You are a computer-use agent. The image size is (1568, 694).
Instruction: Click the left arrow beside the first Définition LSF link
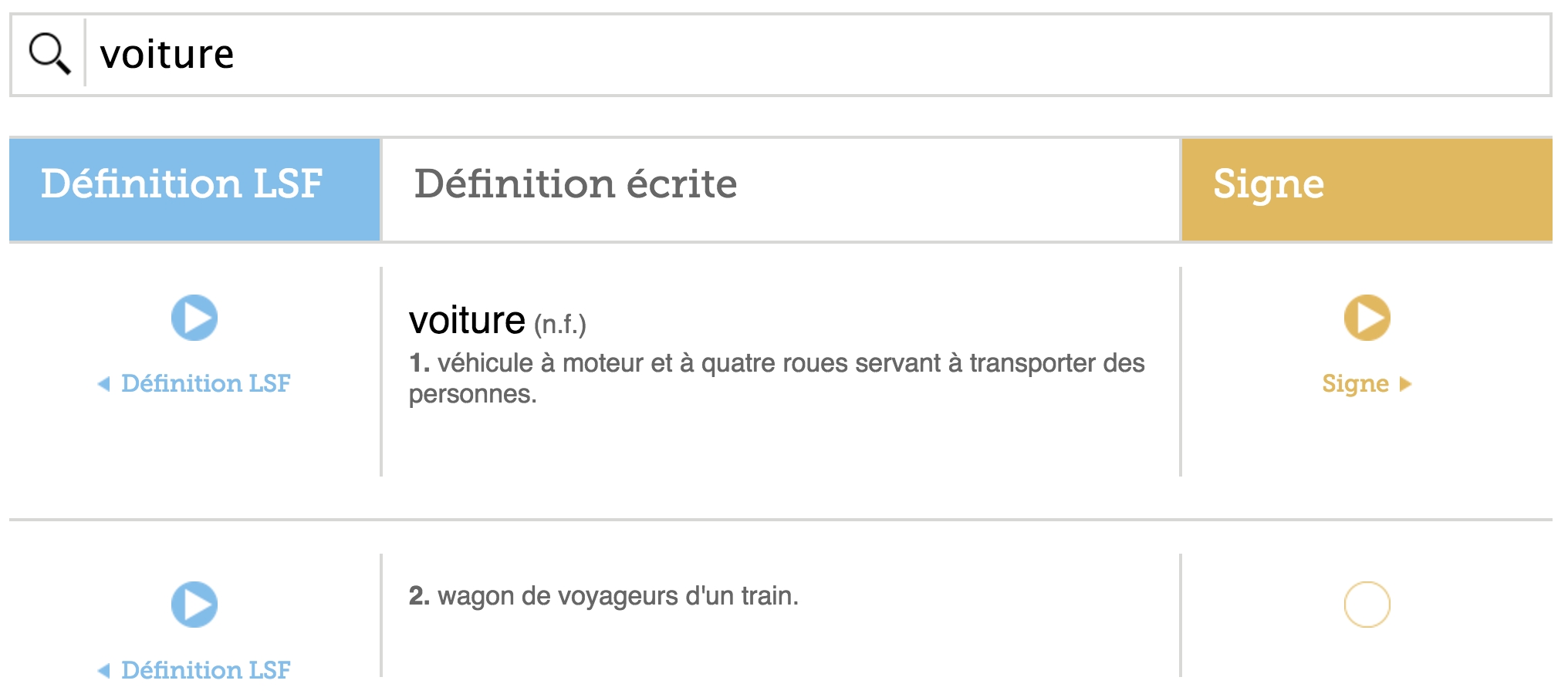[104, 383]
